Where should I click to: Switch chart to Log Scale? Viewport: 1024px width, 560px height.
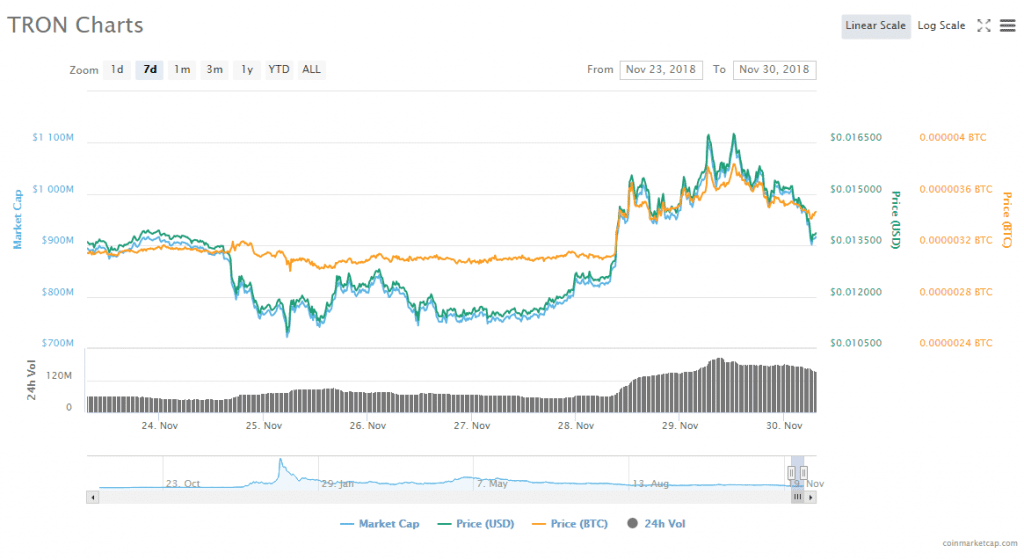941,26
